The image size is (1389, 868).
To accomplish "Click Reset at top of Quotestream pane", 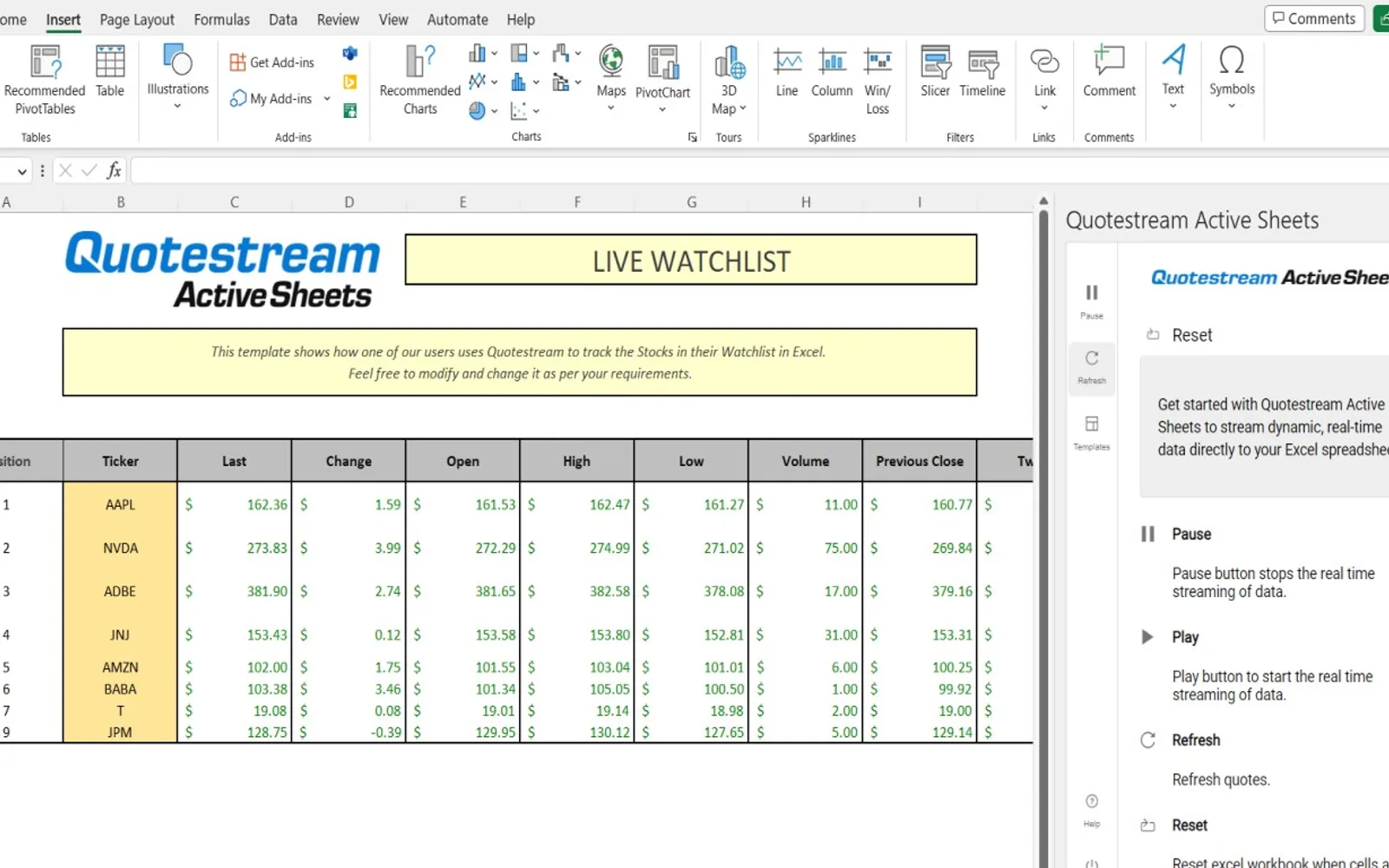I will (x=1179, y=335).
